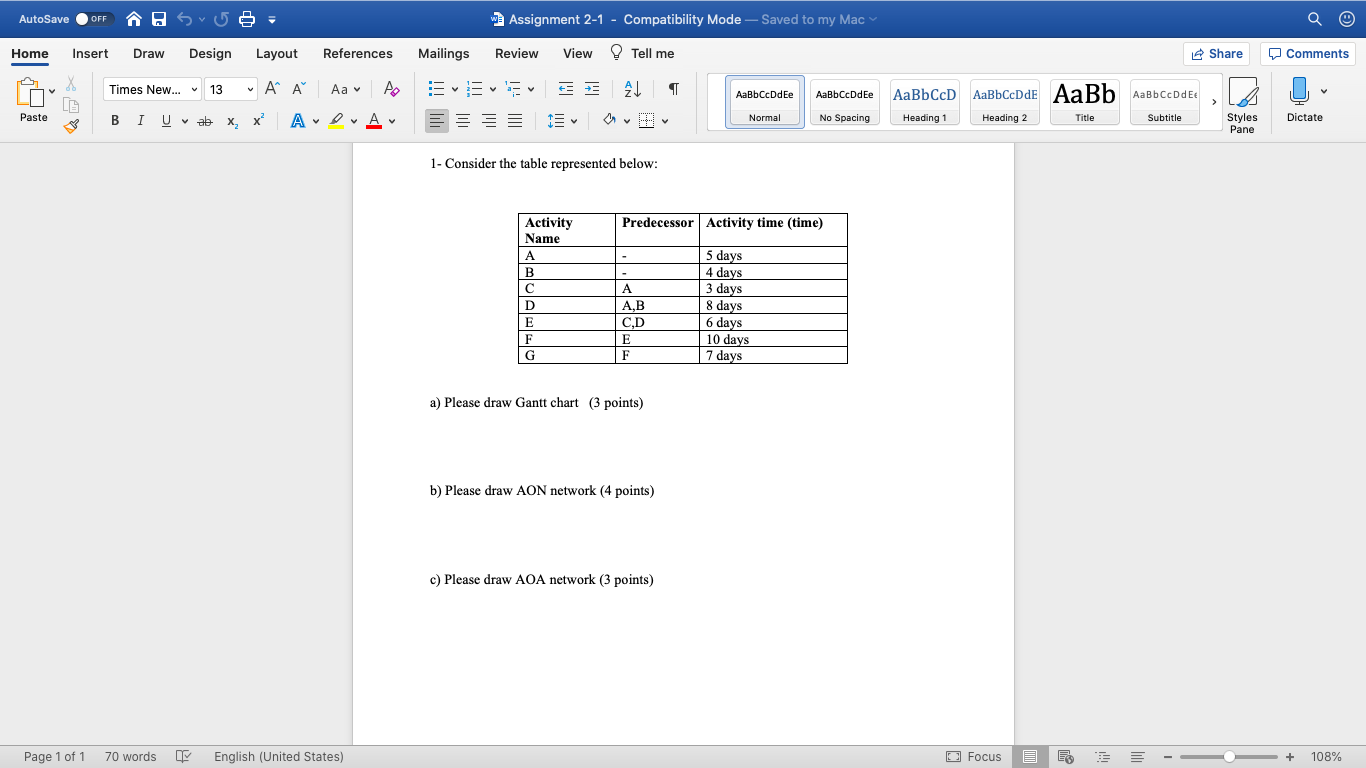The image size is (1366, 768).
Task: Toggle italic formatting
Action: (x=140, y=120)
